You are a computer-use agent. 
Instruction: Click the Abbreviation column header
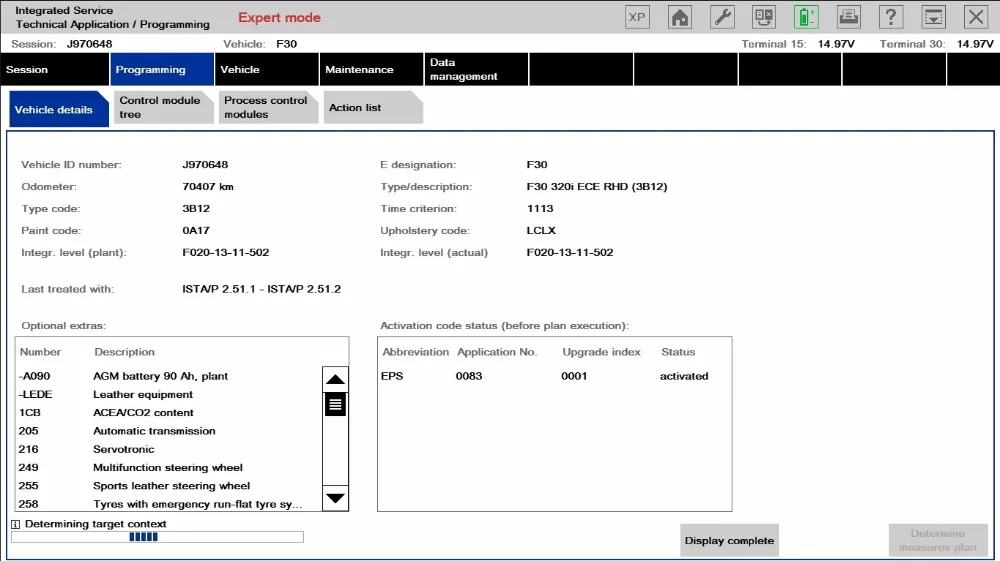pyautogui.click(x=416, y=352)
